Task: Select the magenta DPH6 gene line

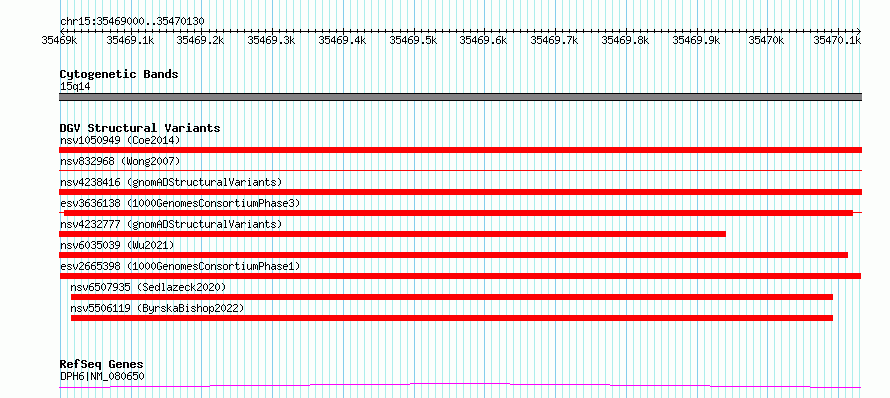Action: point(460,386)
